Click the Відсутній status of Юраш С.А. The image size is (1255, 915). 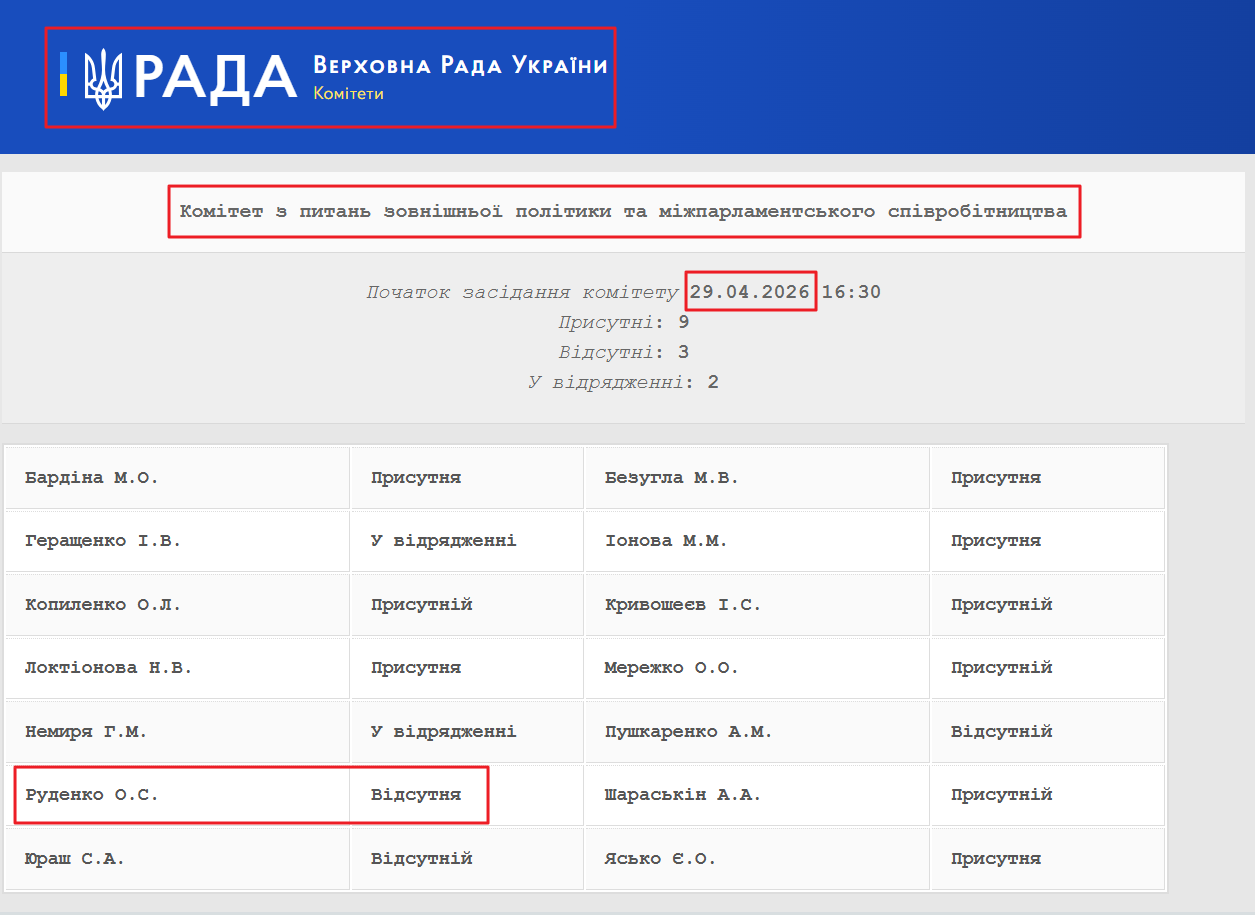pos(422,859)
